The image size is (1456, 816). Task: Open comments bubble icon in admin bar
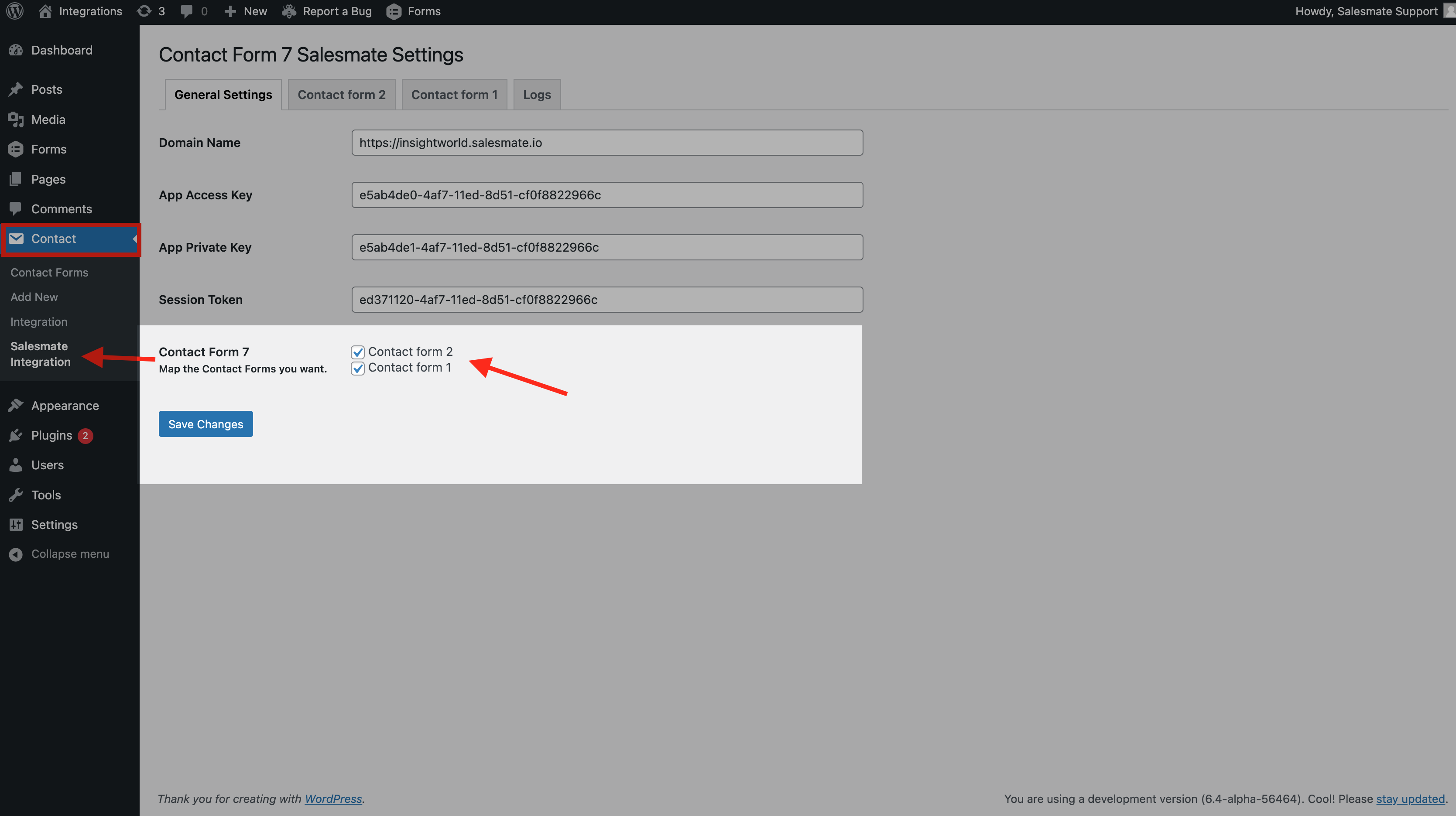click(186, 11)
